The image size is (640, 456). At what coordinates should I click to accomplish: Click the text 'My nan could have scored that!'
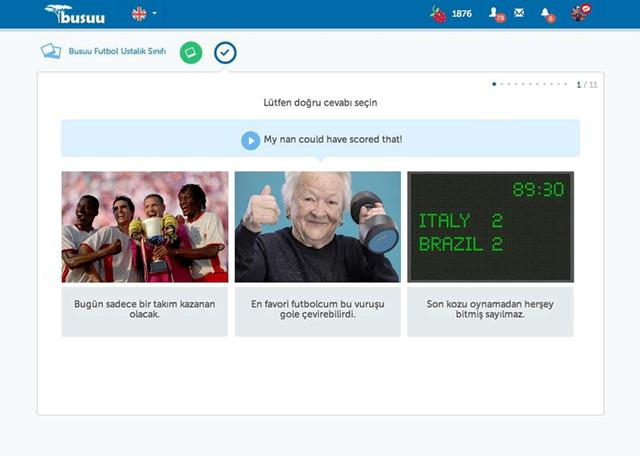click(x=333, y=140)
